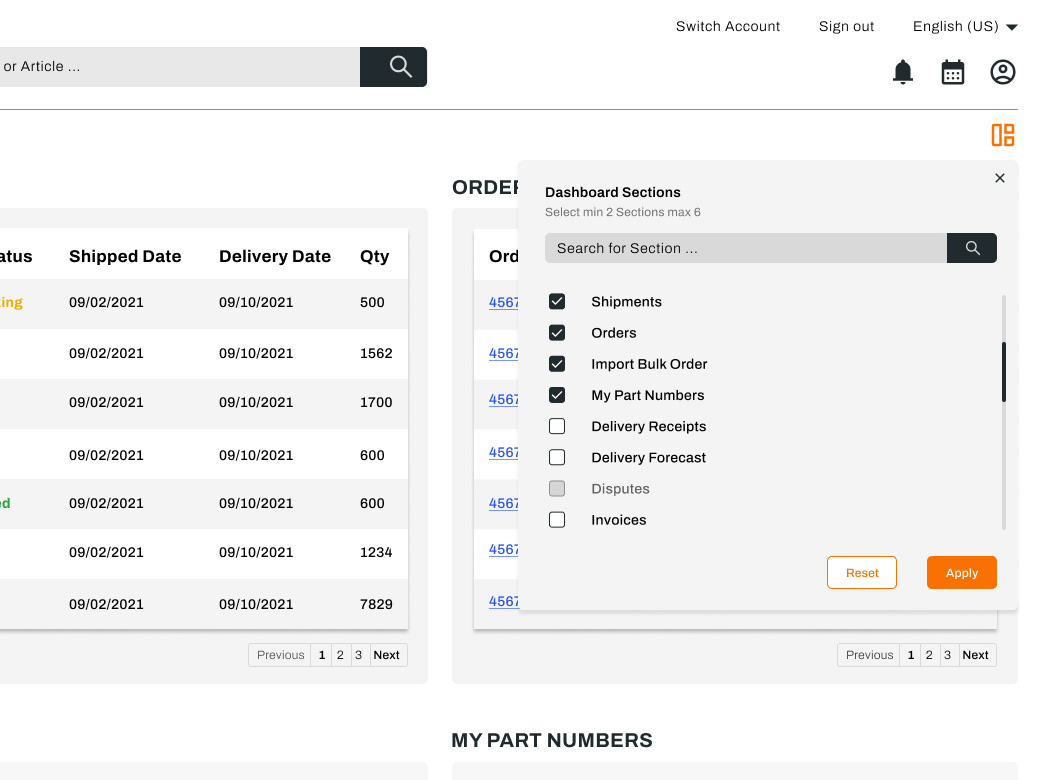The height and width of the screenshot is (780, 1041).
Task: Uncheck the My Part Numbers checkbox
Action: point(557,395)
